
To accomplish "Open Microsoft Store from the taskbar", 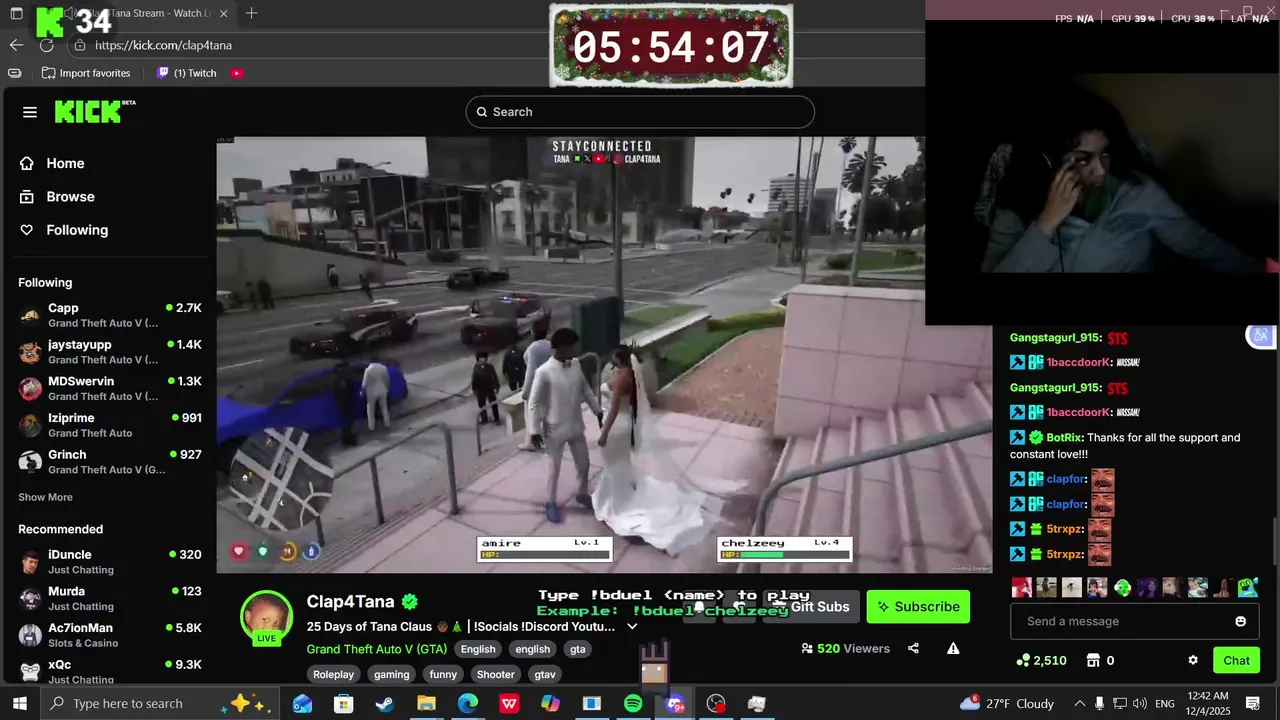I will [x=343, y=704].
